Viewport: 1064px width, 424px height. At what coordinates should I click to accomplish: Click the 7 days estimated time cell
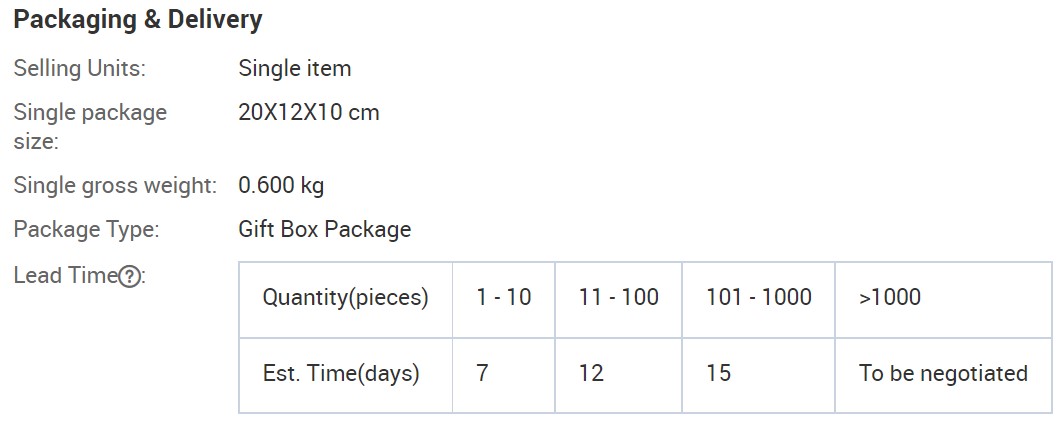tap(504, 375)
